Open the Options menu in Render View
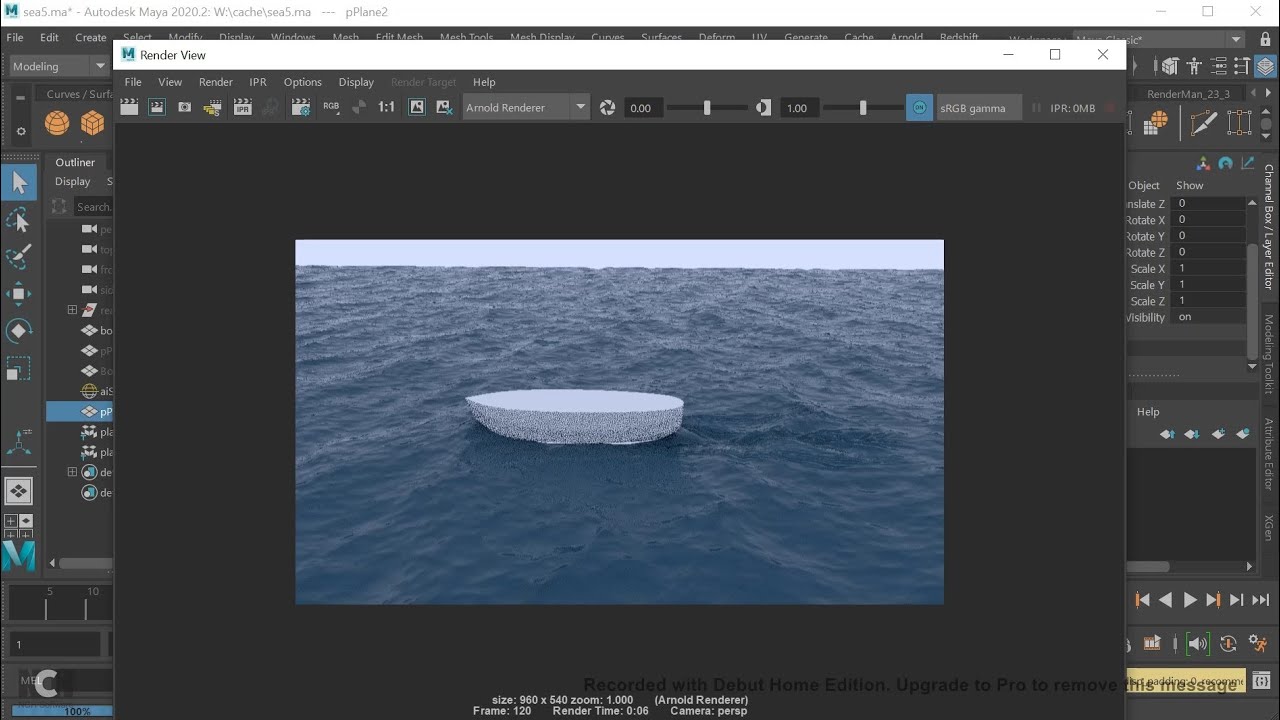This screenshot has height=720, width=1280. pos(302,82)
